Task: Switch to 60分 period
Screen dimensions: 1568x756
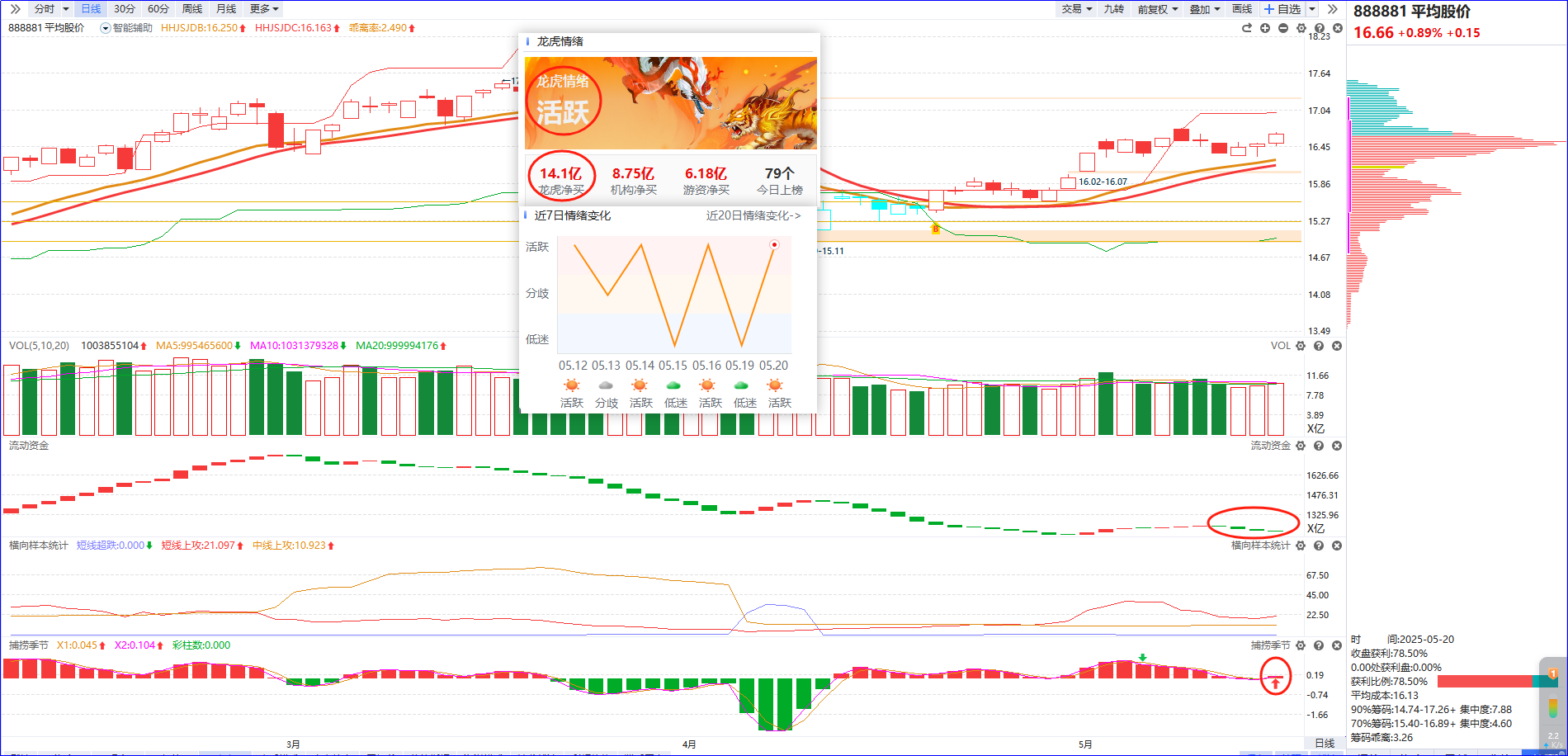Action: click(158, 9)
